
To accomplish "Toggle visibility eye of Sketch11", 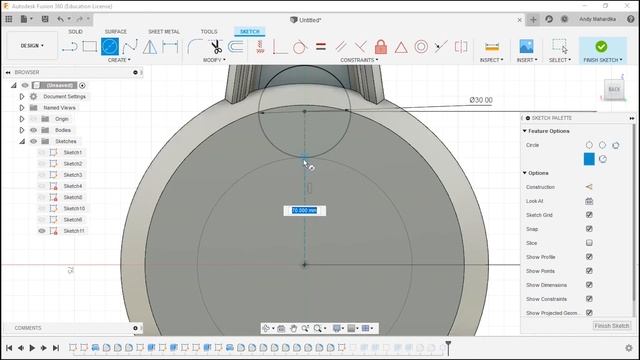I will [x=42, y=231].
